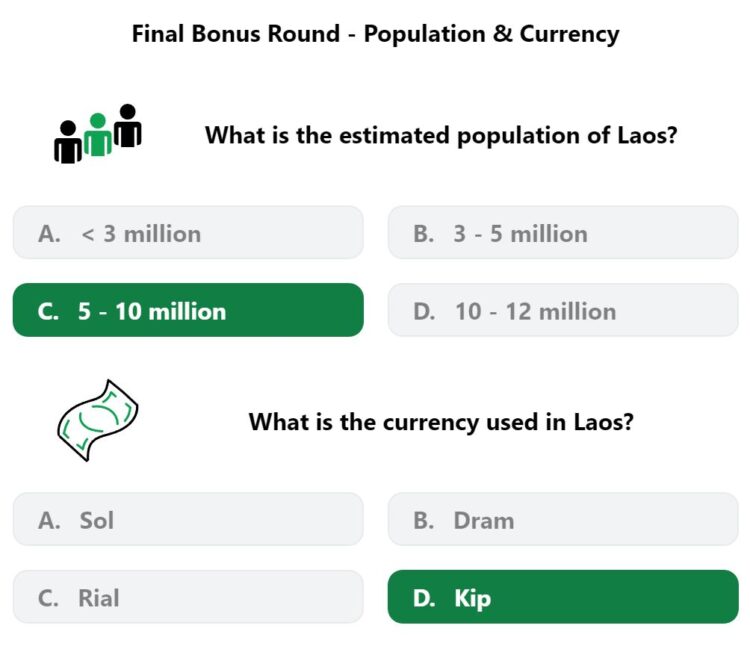The height and width of the screenshot is (646, 750).
Task: Click the word 'Laos' in the currency question
Action: [x=603, y=421]
